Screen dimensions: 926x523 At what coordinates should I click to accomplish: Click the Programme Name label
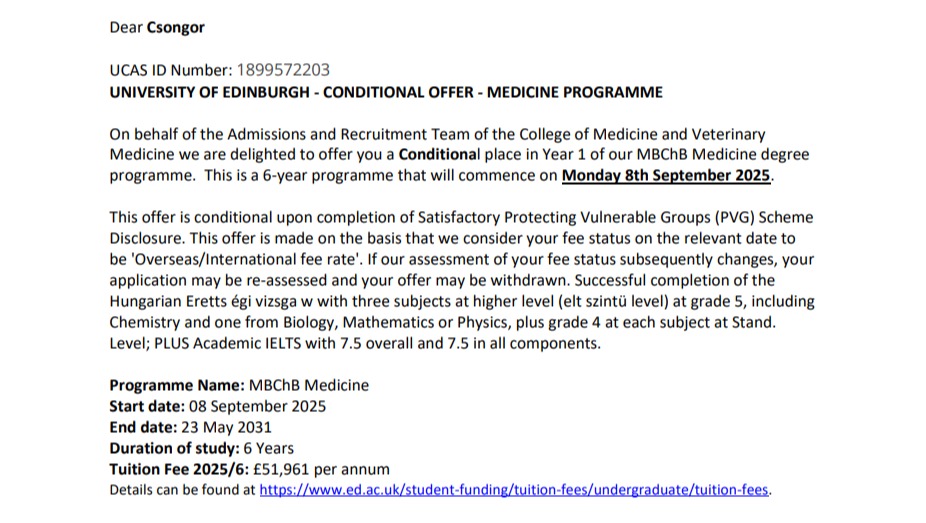coord(177,385)
